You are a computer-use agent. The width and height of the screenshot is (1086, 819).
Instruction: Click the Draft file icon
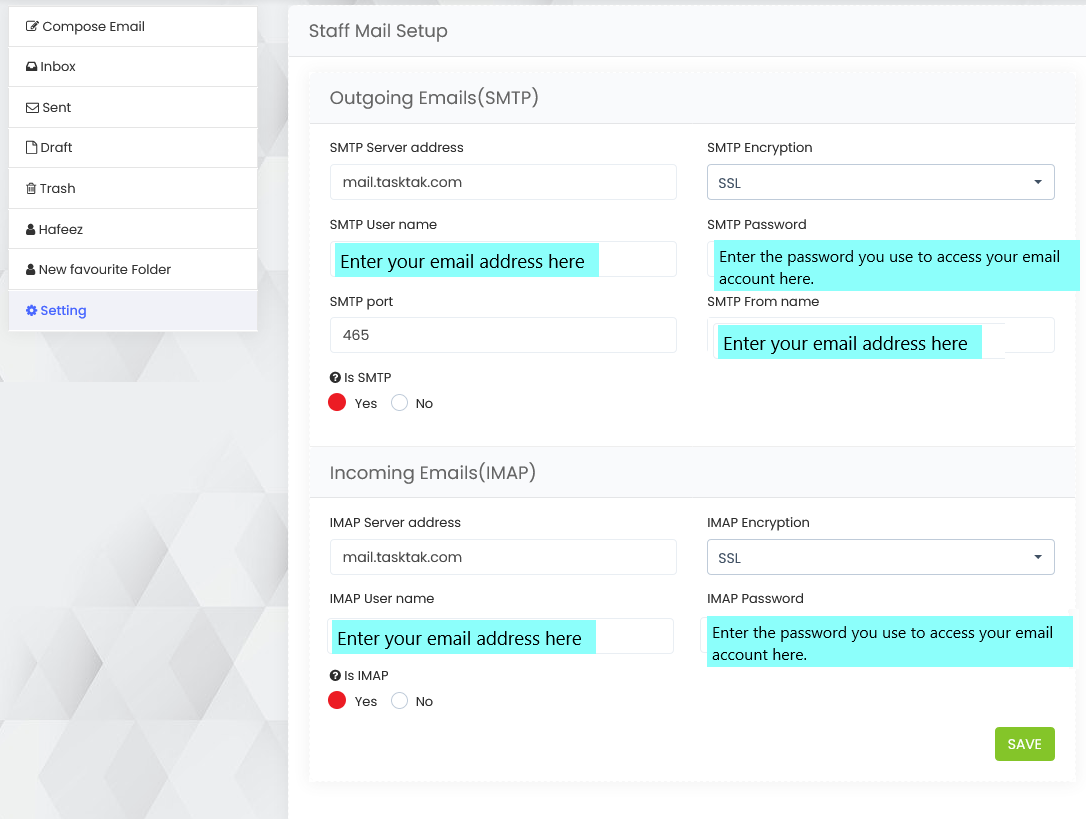[x=31, y=148]
